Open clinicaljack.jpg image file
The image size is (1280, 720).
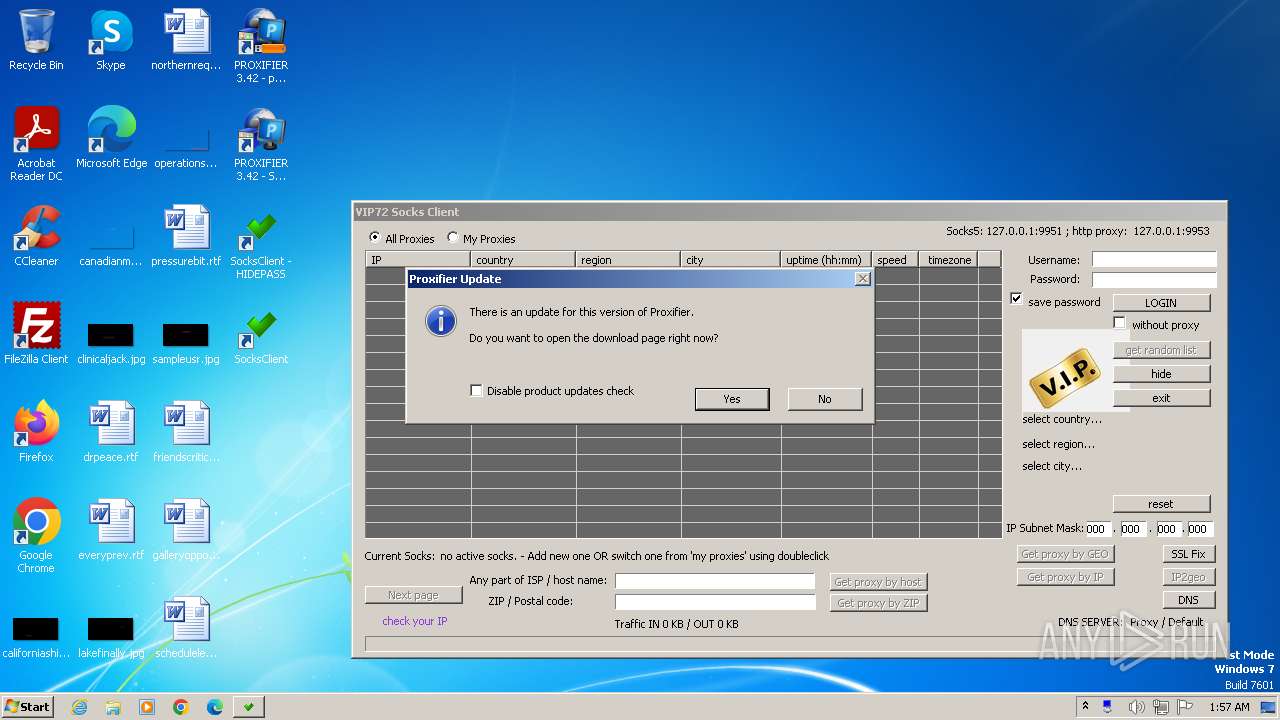111,342
